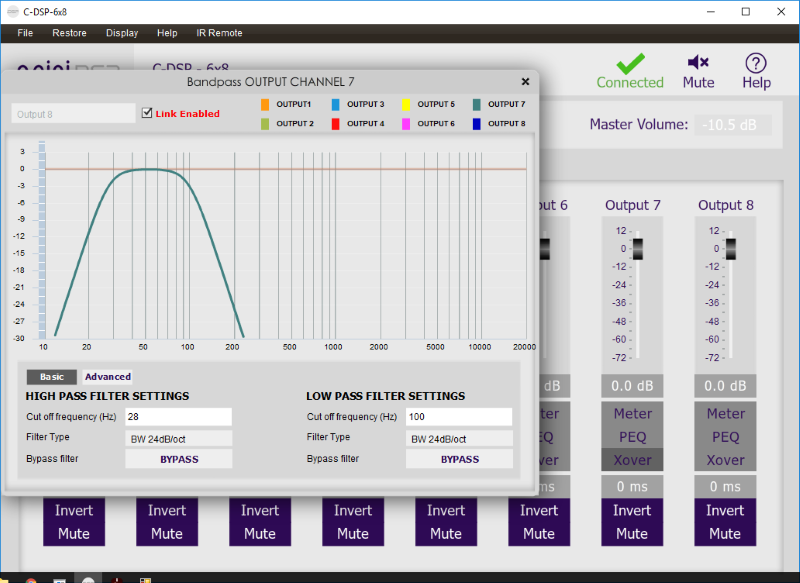800x583 pixels.
Task: Open PEQ settings for Output 7
Action: [632, 437]
